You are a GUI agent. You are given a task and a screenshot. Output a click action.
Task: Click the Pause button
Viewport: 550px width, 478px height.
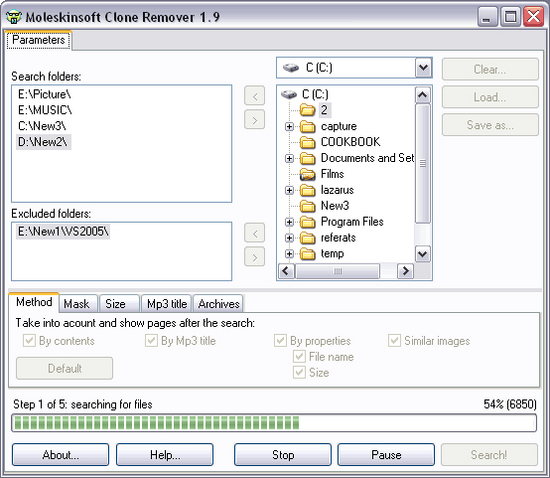tap(386, 455)
